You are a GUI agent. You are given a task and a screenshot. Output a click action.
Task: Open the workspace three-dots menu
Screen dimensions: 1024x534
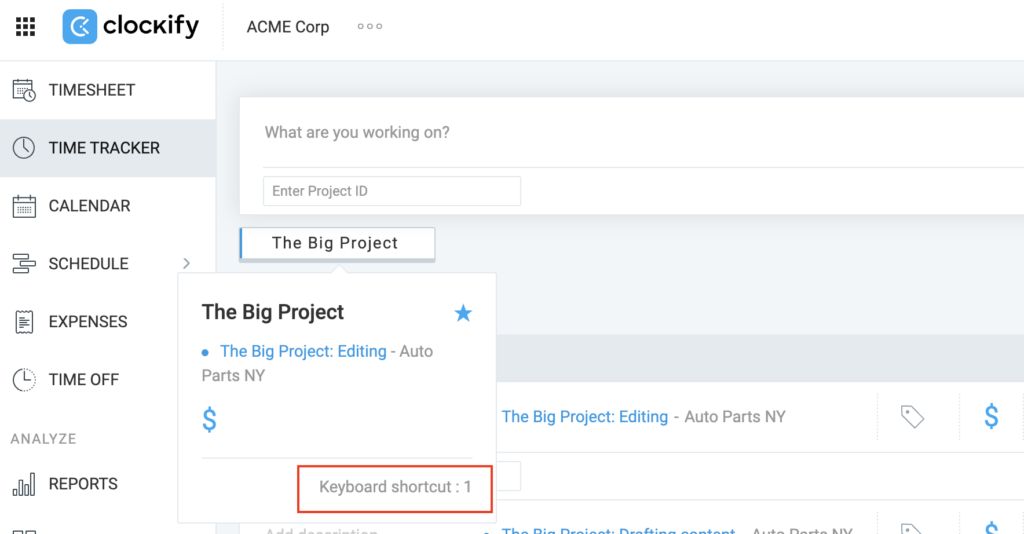[x=370, y=27]
